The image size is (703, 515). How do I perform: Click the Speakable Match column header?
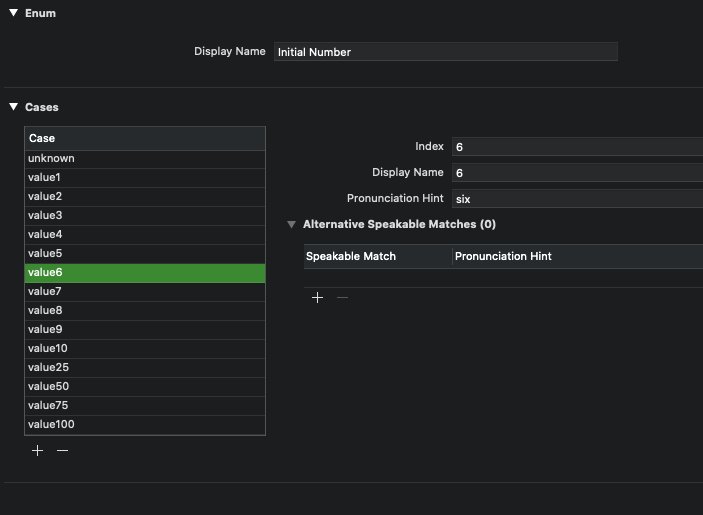[x=377, y=257]
